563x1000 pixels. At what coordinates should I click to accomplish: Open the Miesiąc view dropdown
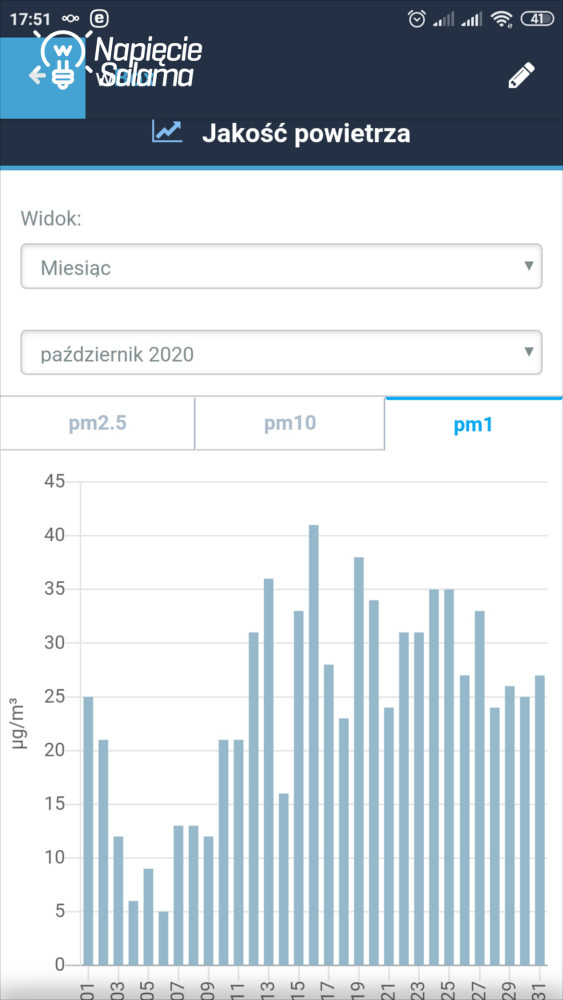(281, 266)
